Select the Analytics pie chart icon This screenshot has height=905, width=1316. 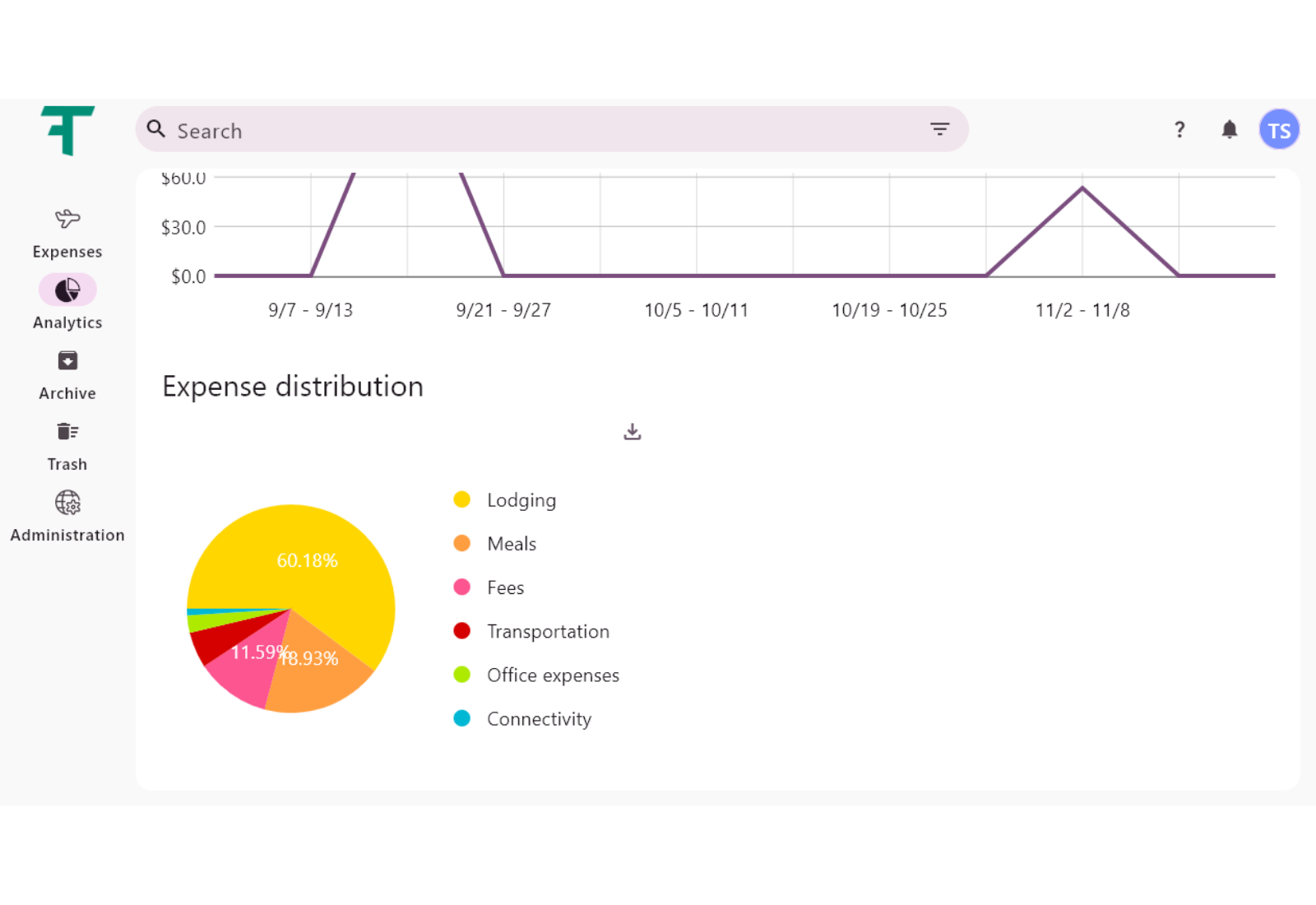pyautogui.click(x=67, y=290)
